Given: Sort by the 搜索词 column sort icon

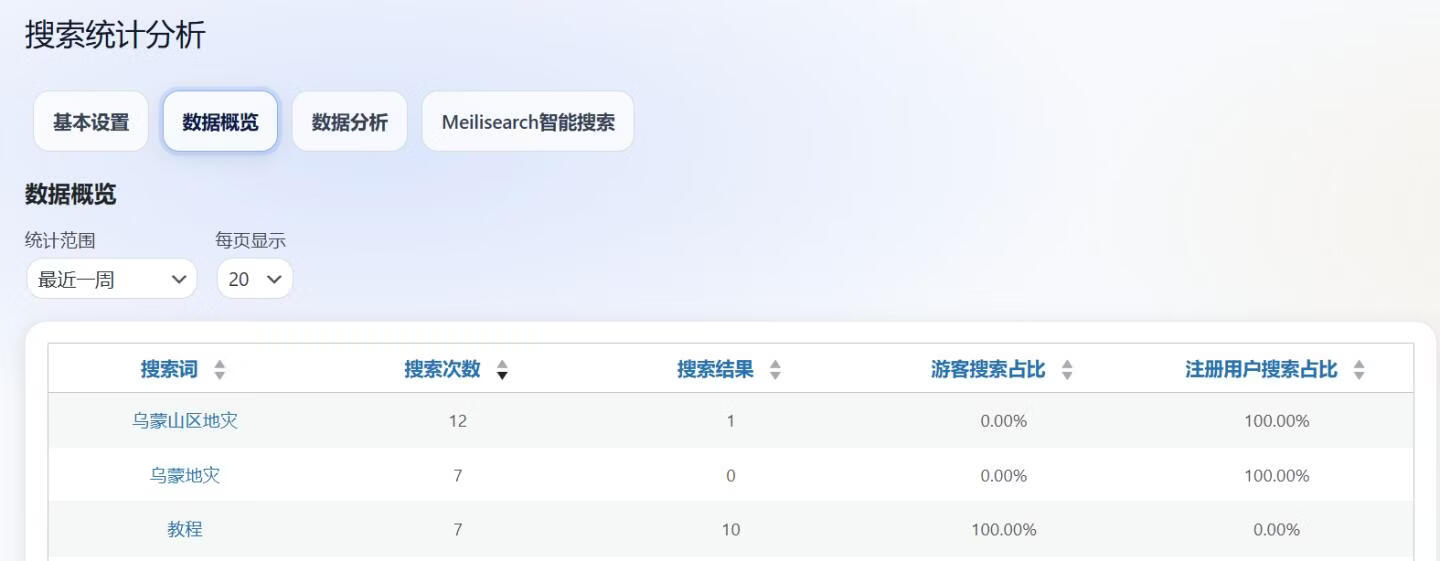Looking at the screenshot, I should [x=220, y=370].
